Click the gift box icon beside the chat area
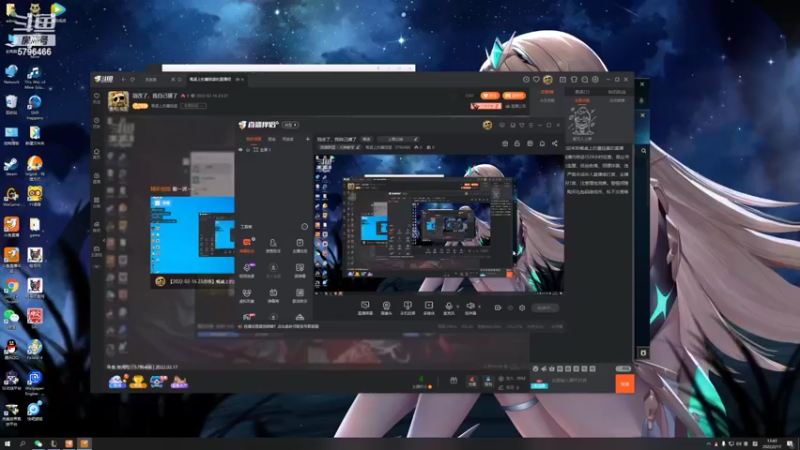 [x=453, y=381]
